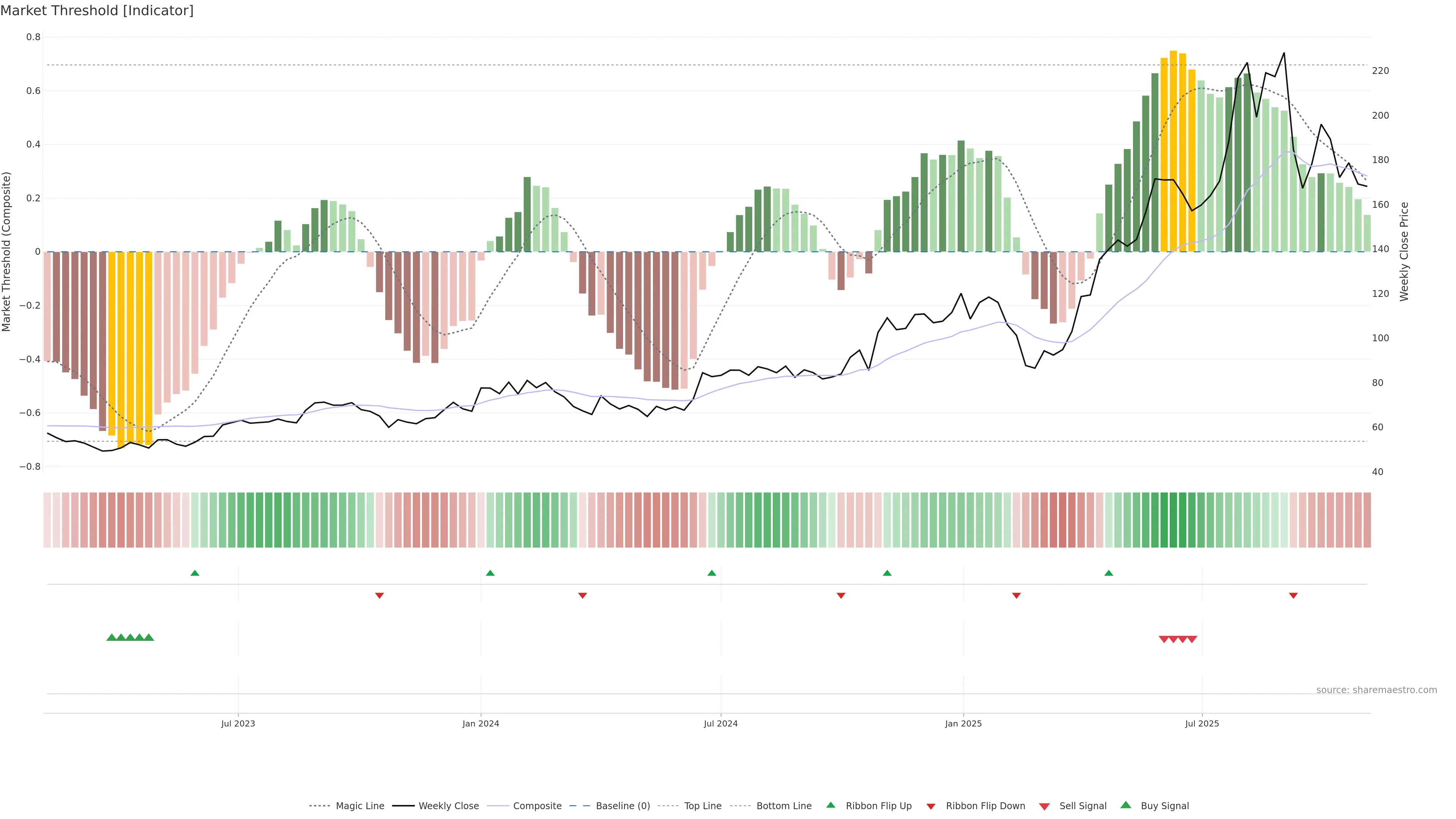Click Buy Signal legend triangle icon

[1126, 805]
